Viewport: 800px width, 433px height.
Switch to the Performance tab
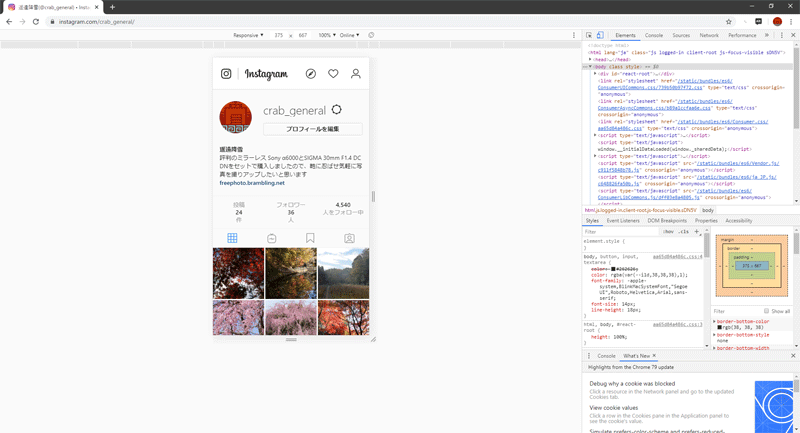(x=742, y=35)
